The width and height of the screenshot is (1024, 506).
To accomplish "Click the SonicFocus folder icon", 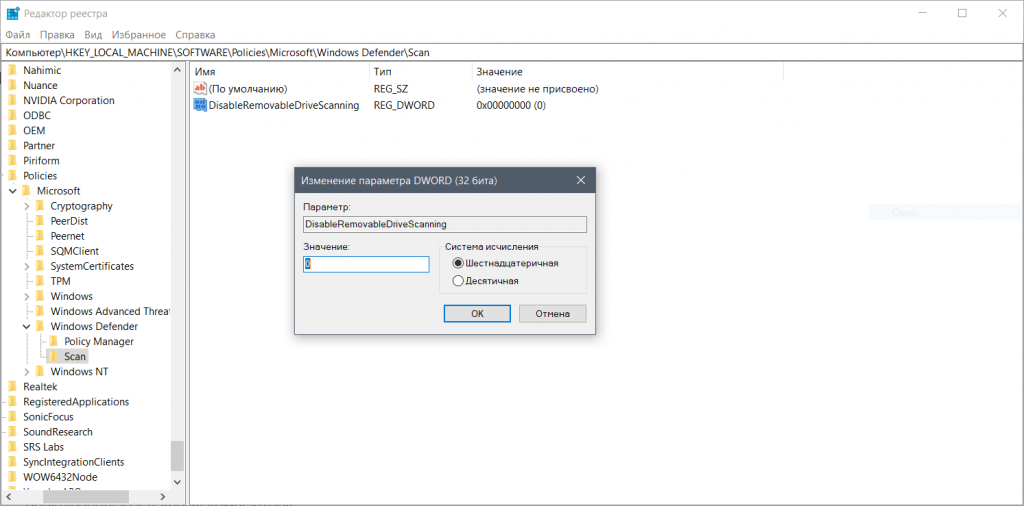I will 12,417.
